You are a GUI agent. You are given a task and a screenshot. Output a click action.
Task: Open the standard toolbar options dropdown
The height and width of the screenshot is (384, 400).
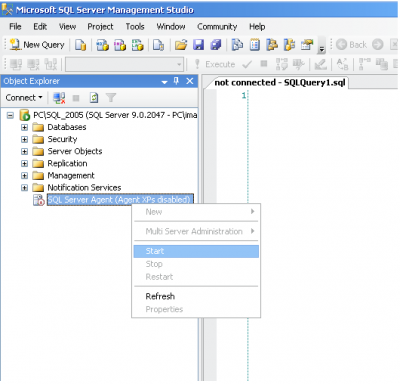[322, 45]
